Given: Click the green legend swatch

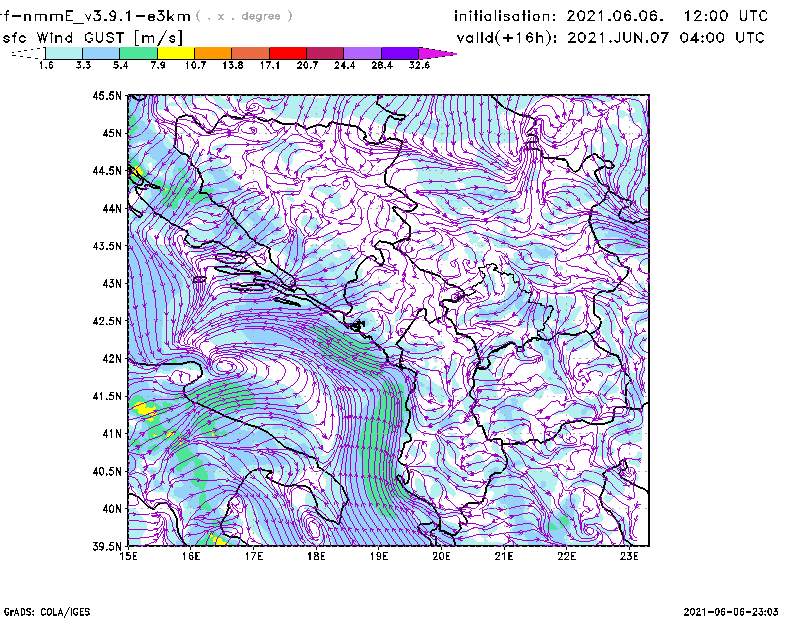Looking at the screenshot, I should tap(138, 53).
